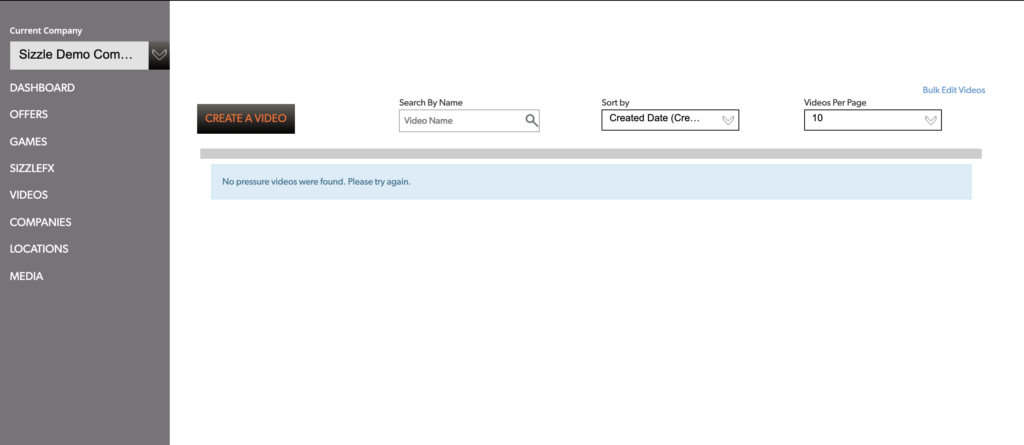
Task: Focus the Video Name search field
Action: [469, 121]
